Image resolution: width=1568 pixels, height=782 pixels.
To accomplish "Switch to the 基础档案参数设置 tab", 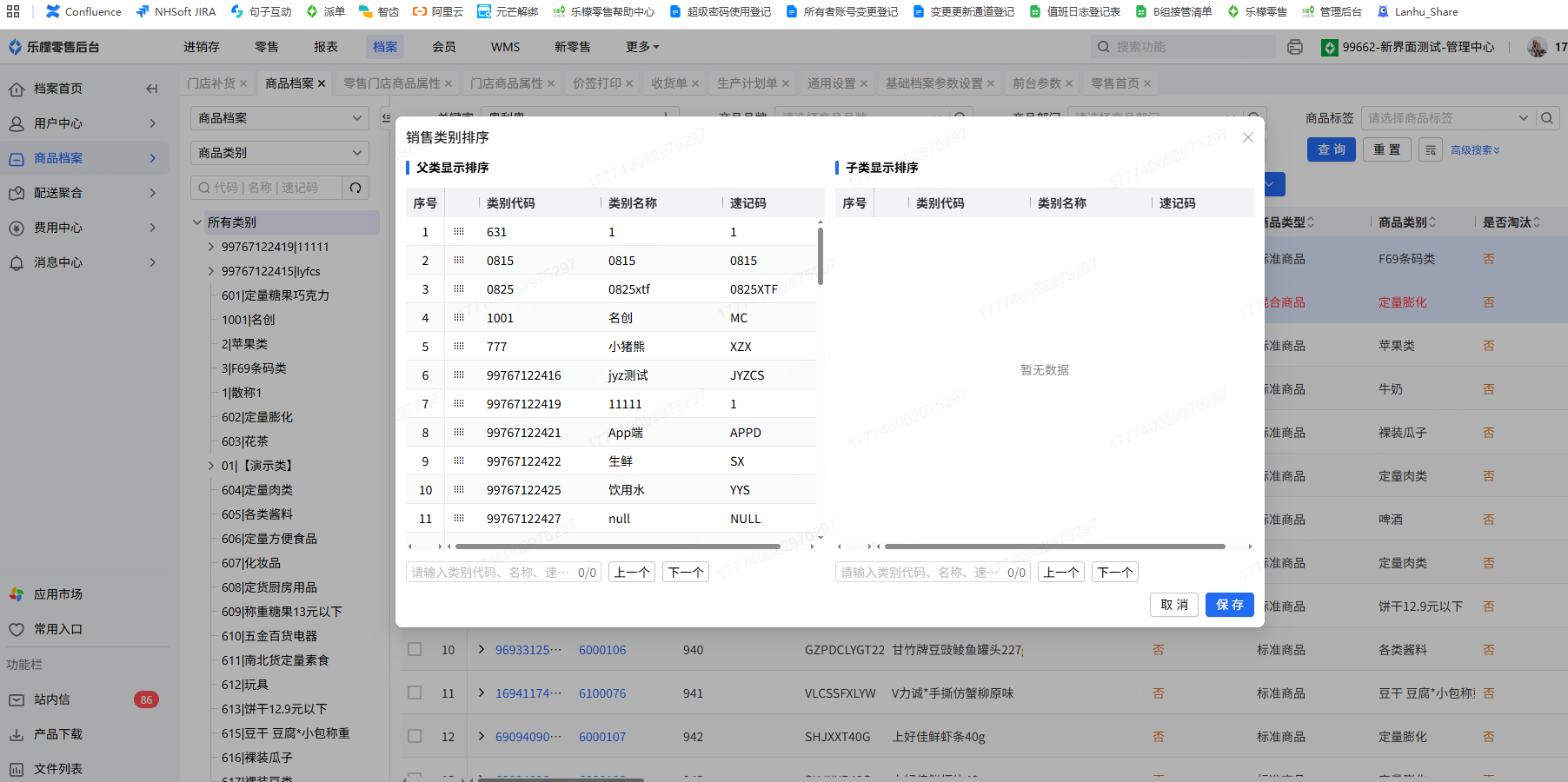I will pos(934,83).
